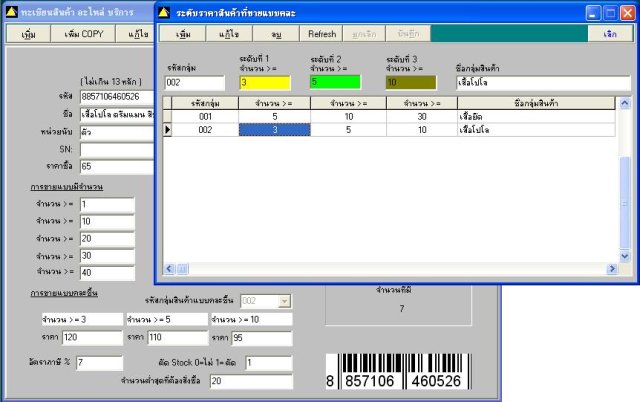
Task: Click the อัตราภาษี % field showing 7
Action: click(x=98, y=362)
